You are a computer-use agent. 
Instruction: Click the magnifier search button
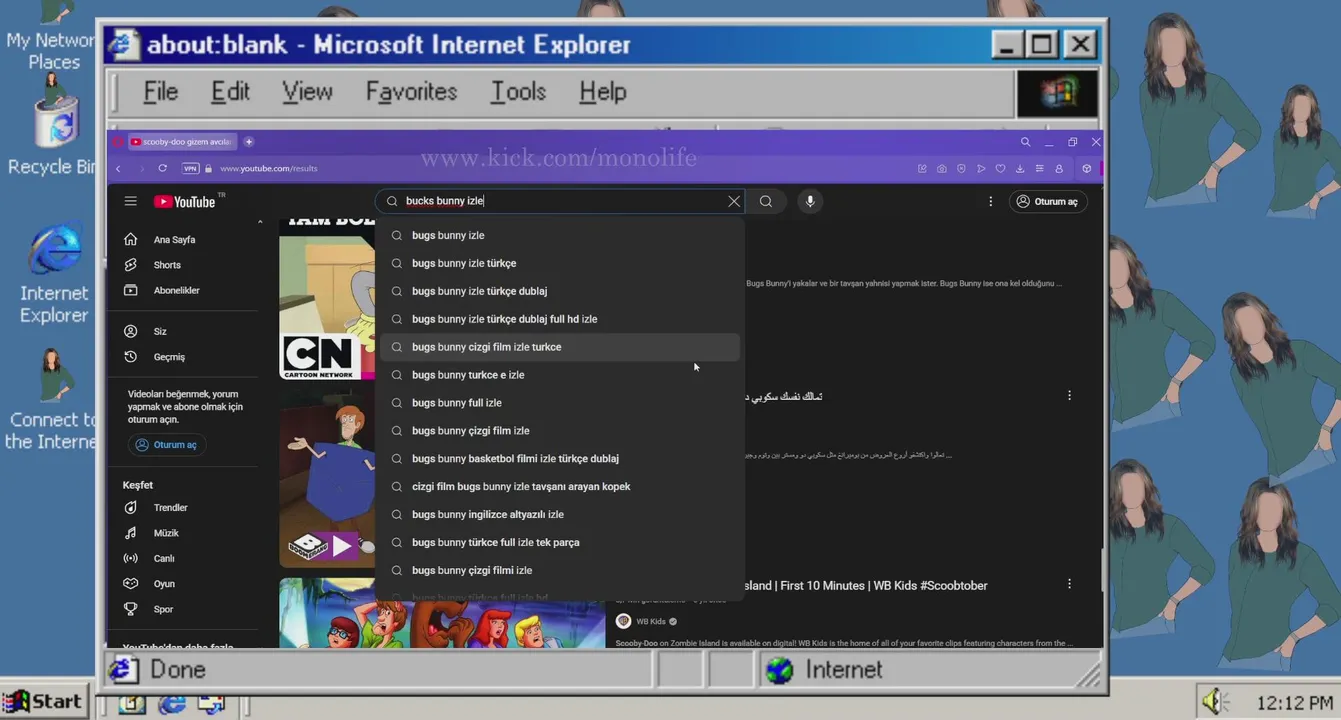point(766,201)
